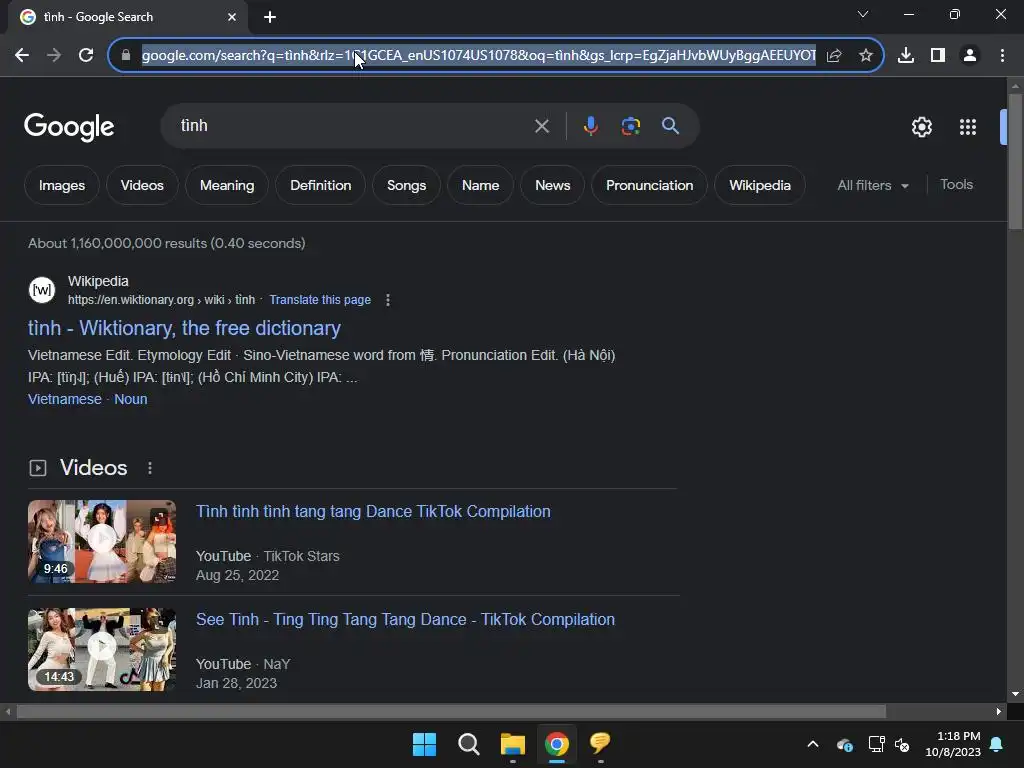Open Windows taskbar search

469,744
